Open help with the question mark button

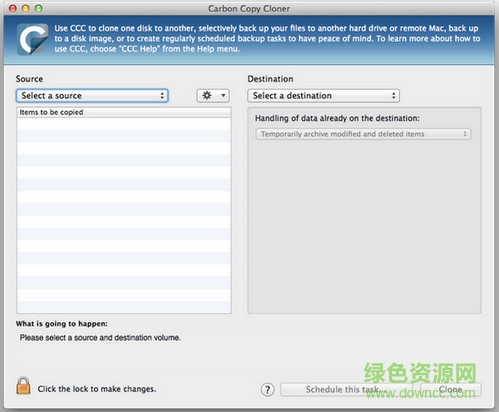click(268, 389)
